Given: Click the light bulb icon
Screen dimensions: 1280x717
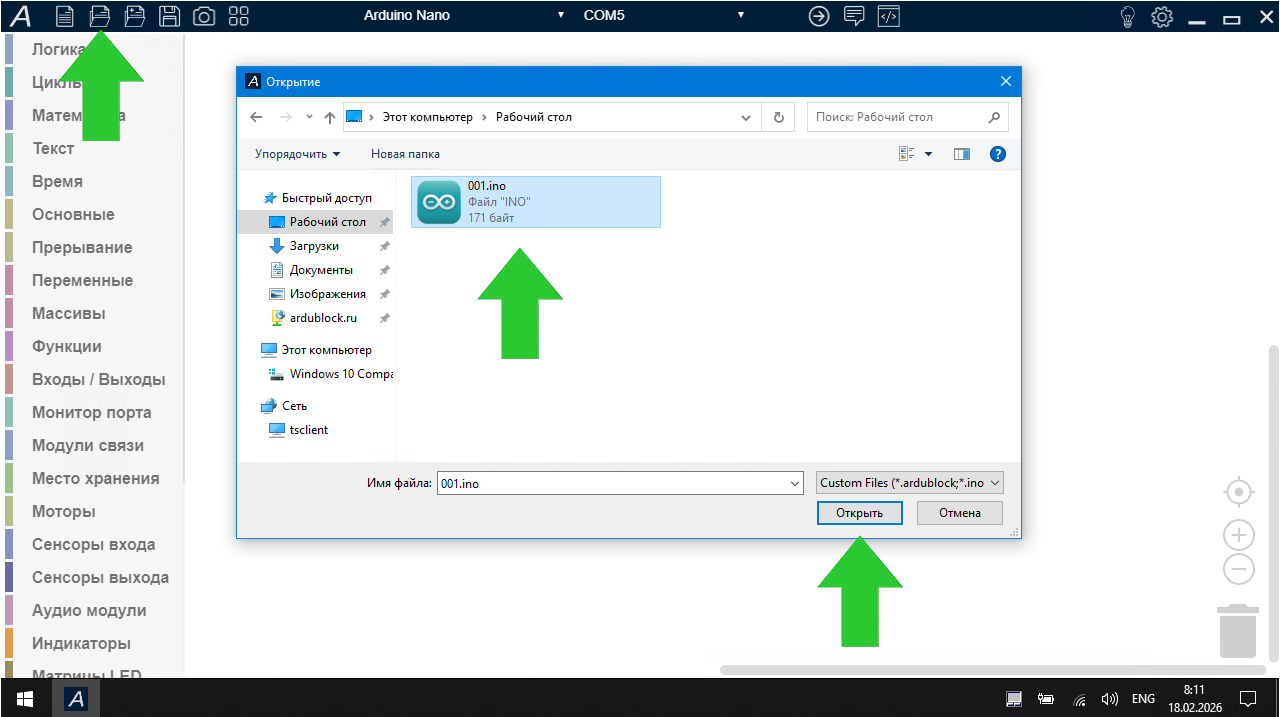Looking at the screenshot, I should pos(1127,16).
